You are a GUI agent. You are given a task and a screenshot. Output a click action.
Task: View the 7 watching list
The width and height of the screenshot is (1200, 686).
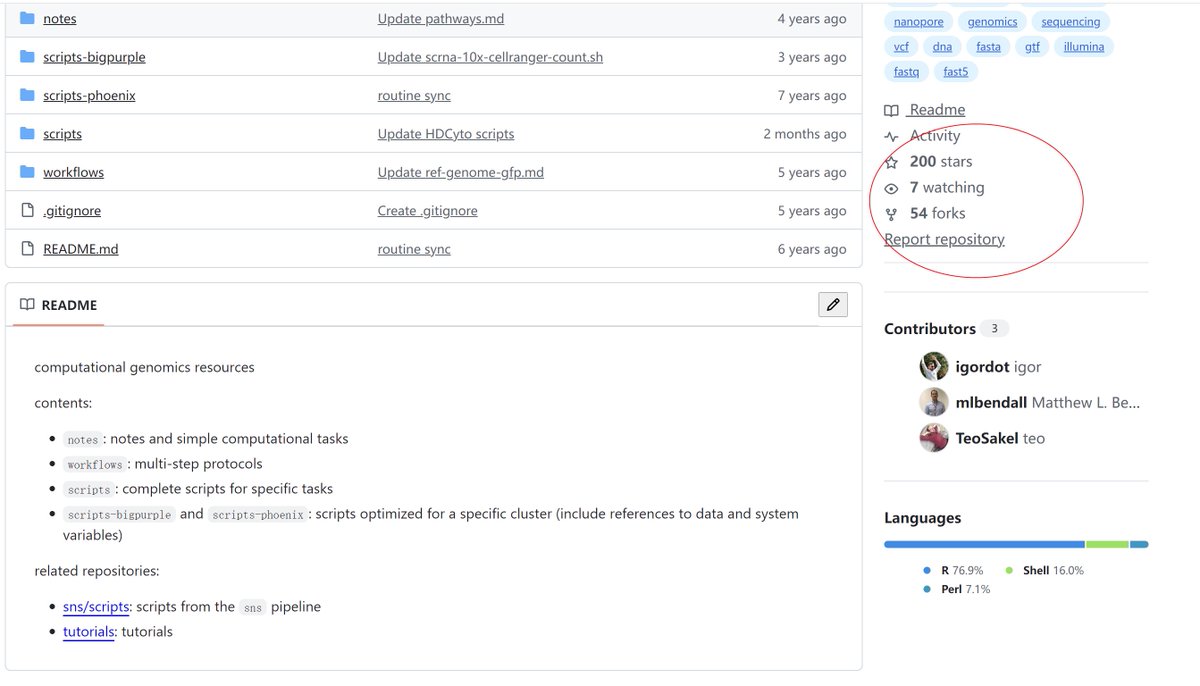(x=947, y=188)
